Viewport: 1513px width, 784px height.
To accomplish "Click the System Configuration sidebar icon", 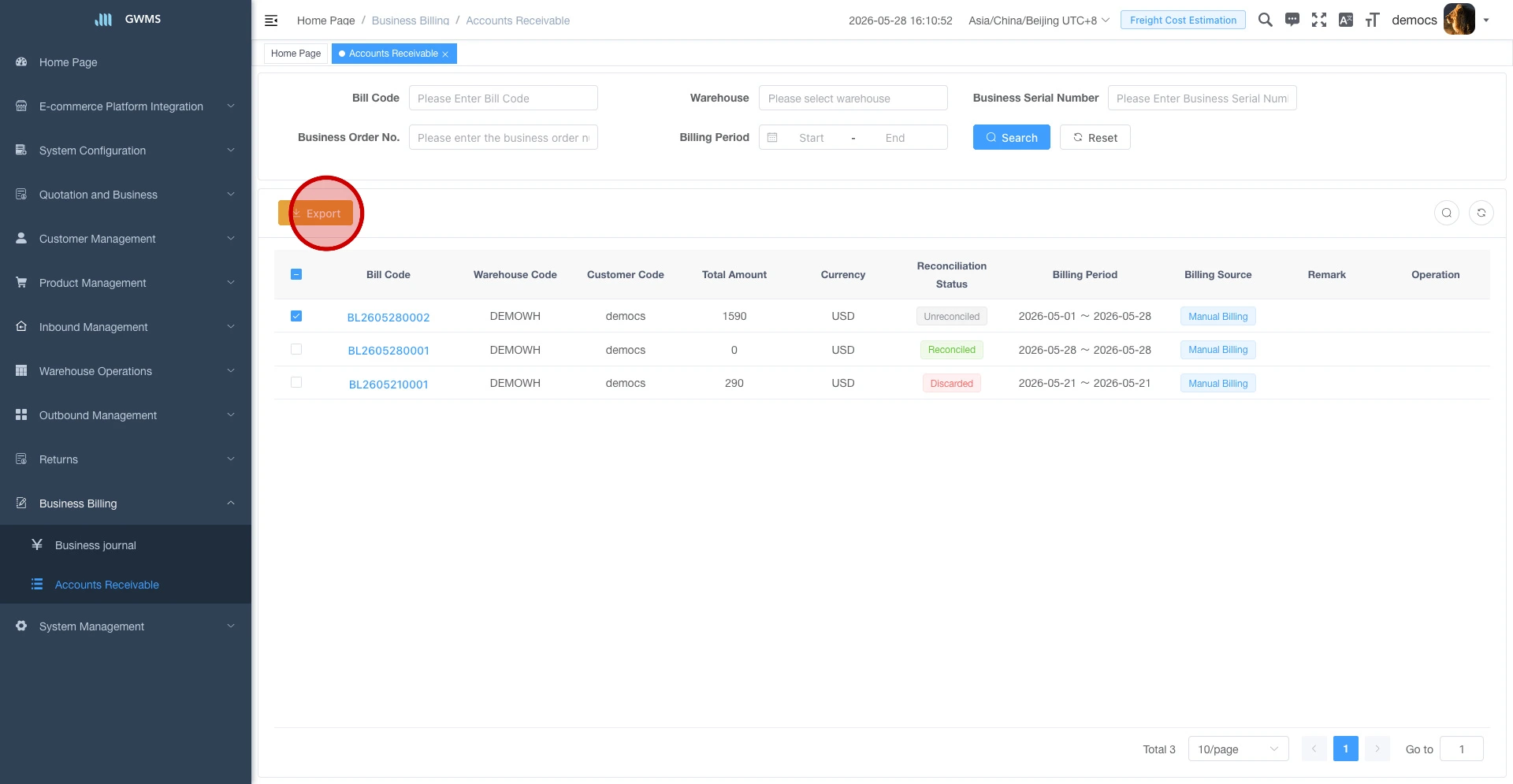I will click(21, 150).
